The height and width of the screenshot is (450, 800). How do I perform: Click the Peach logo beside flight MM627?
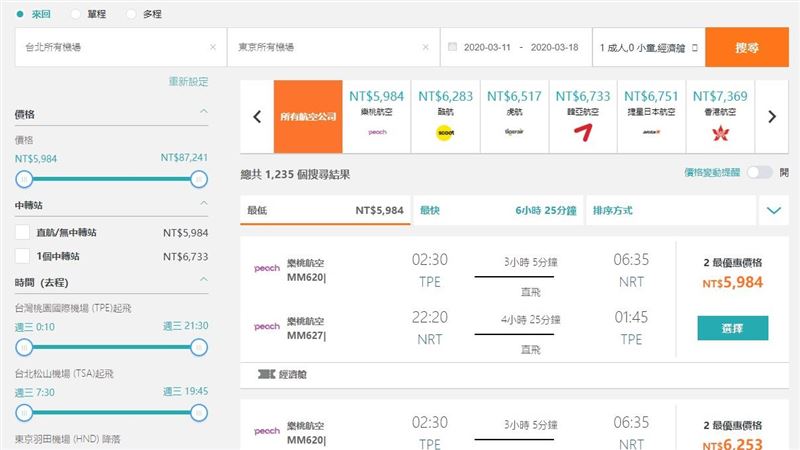[x=267, y=327]
